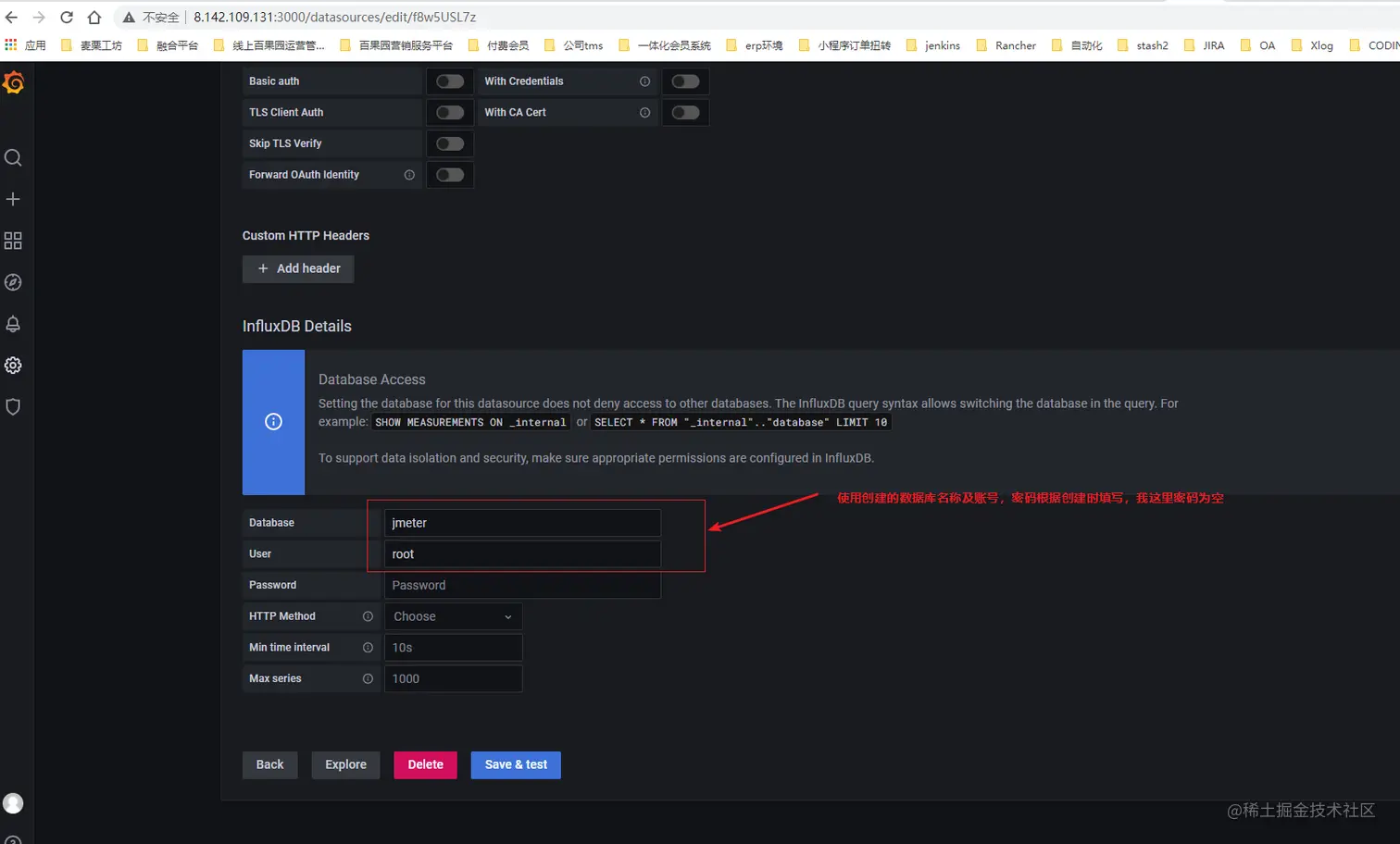Click the user avatar at sidebar bottom
Image resolution: width=1400 pixels, height=844 pixels.
14,804
